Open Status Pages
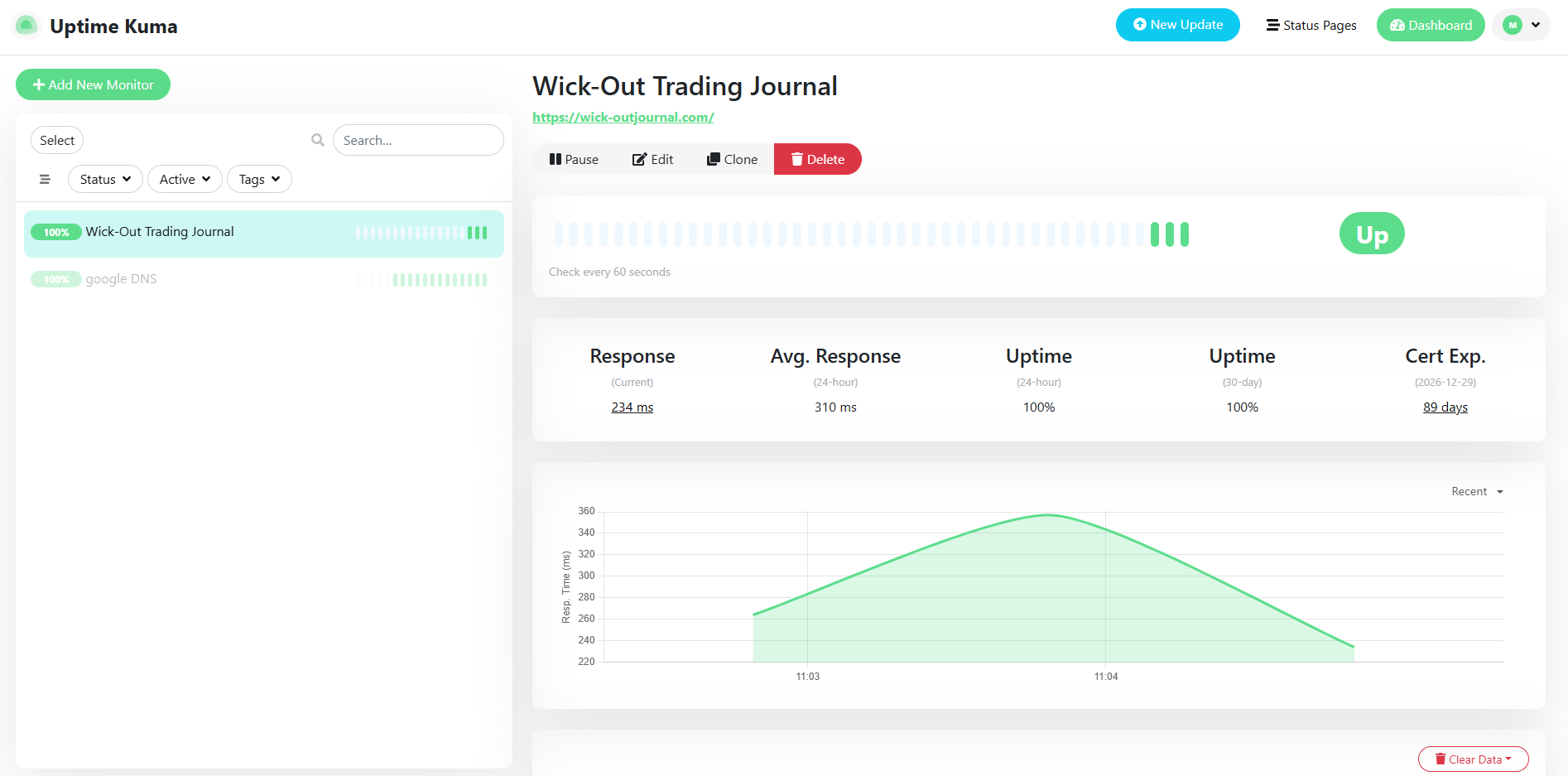Viewport: 1568px width, 776px height. 1311,25
